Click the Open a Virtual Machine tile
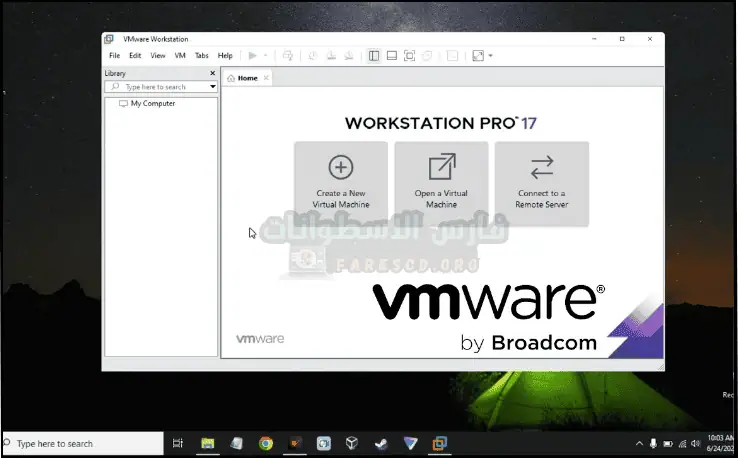The height and width of the screenshot is (458, 738). click(441, 183)
